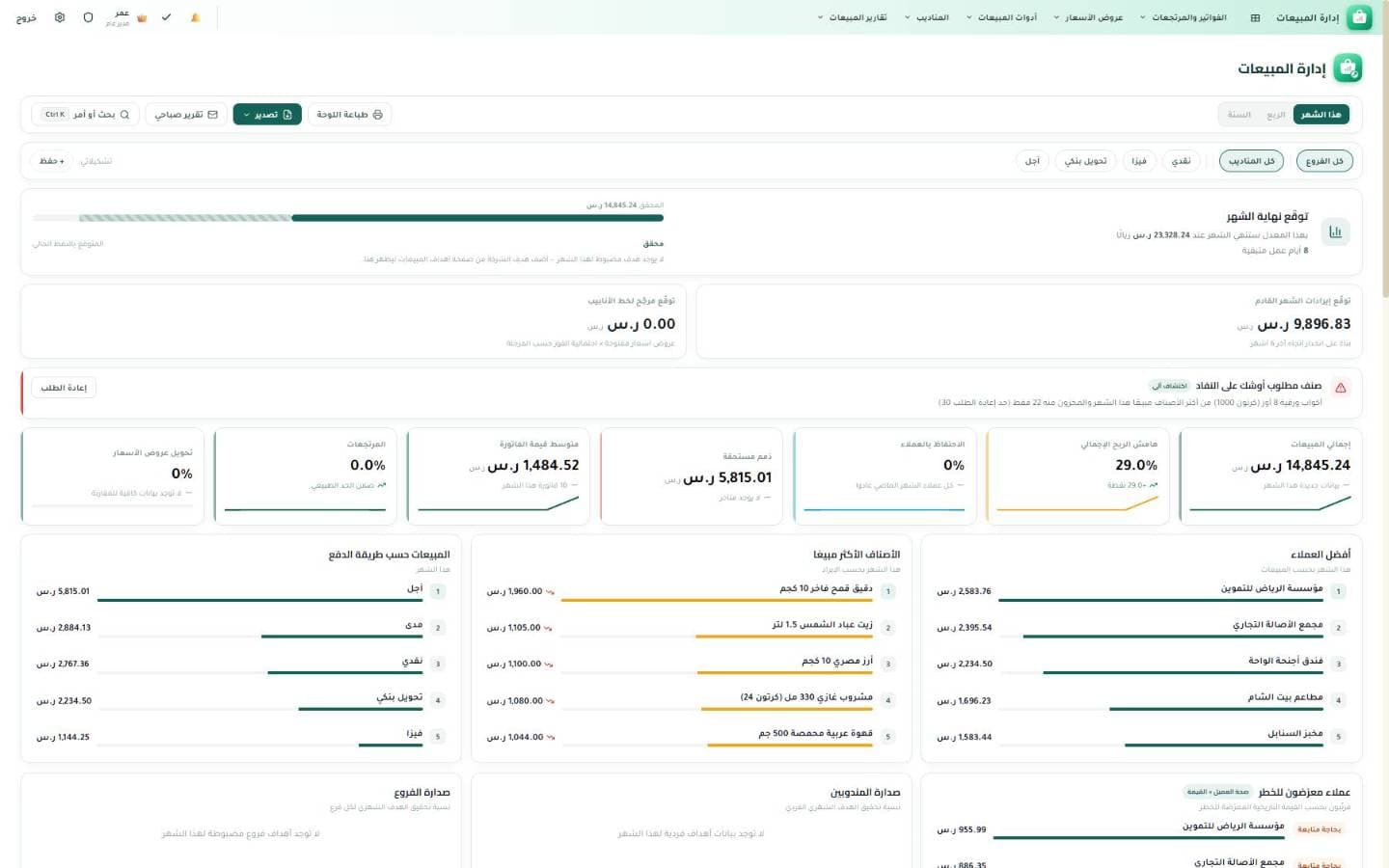Click rank badge 5 beside فيزا in payment methods list

coord(438,737)
